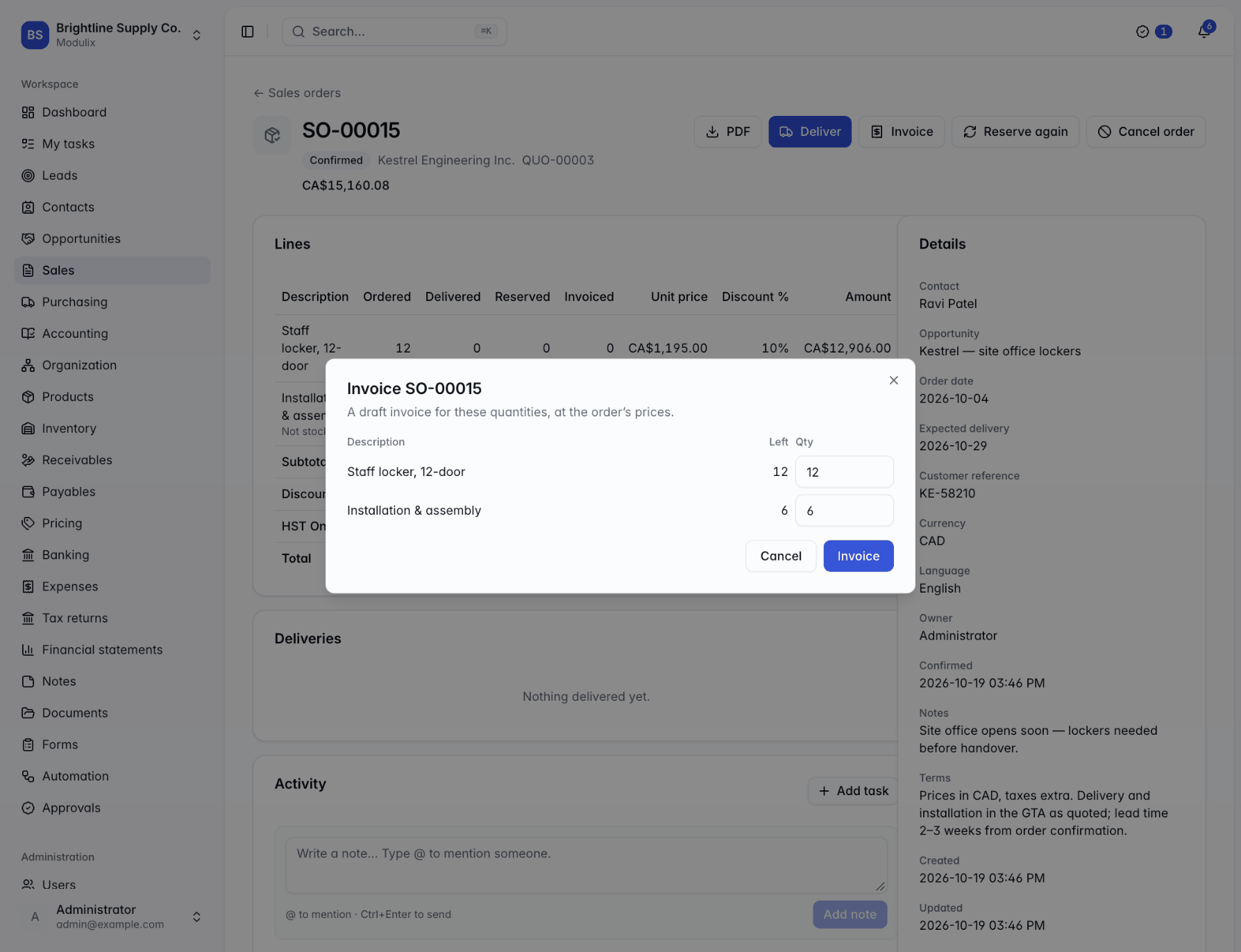The image size is (1241, 952).
Task: Expand the Administrator account menu
Action: [x=112, y=917]
